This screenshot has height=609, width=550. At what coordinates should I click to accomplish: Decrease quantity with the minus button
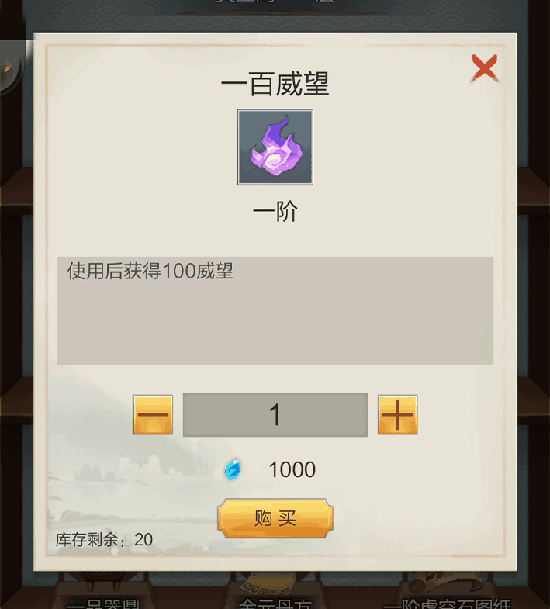153,414
